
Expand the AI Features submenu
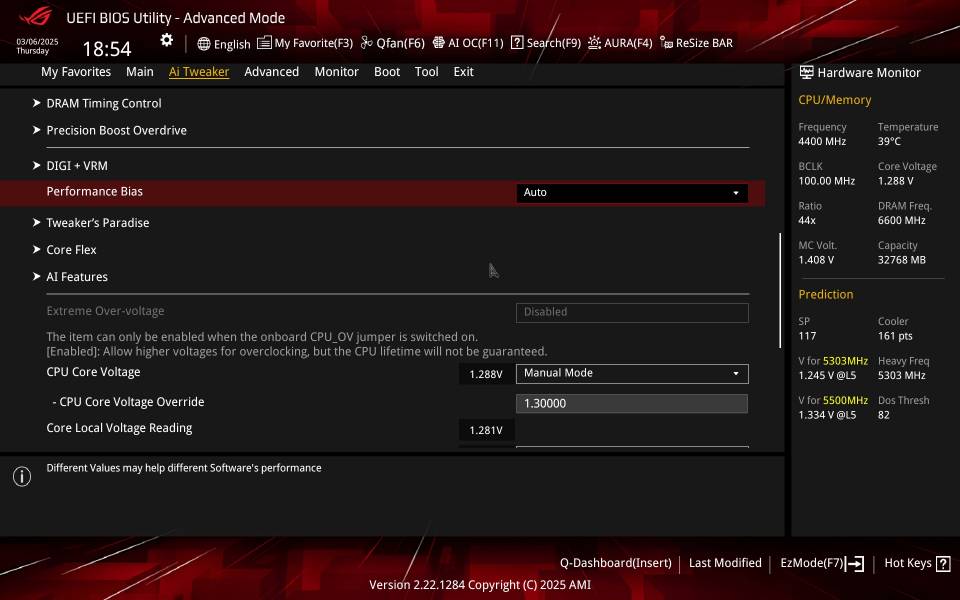(77, 277)
